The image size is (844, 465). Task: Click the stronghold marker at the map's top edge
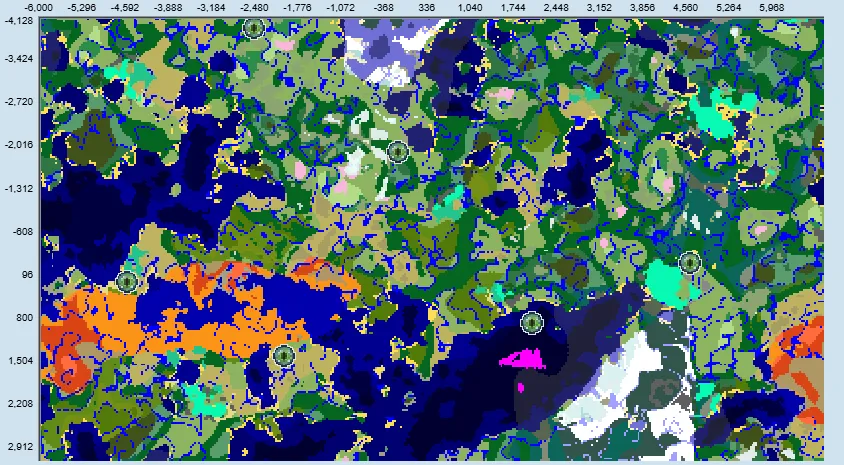click(x=254, y=28)
